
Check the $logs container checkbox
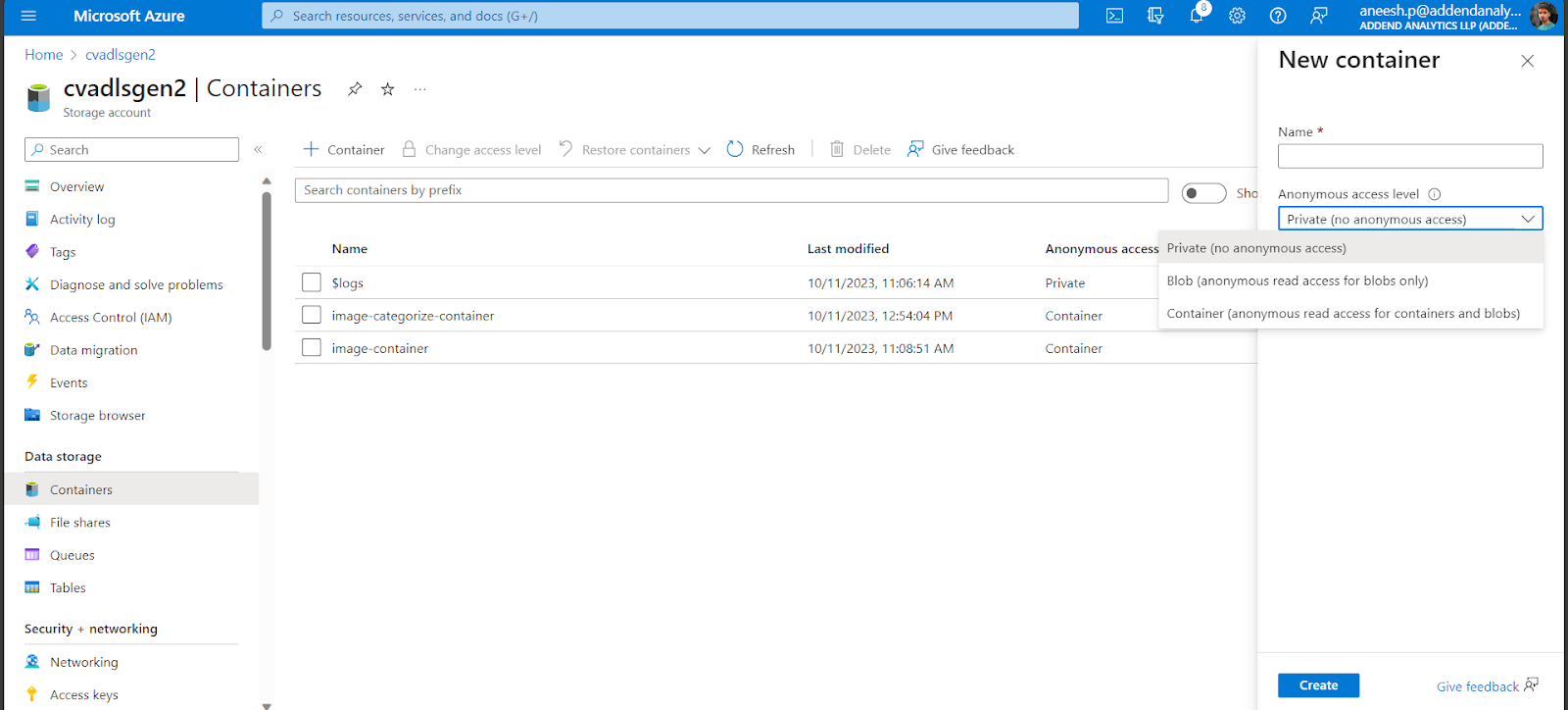(312, 282)
